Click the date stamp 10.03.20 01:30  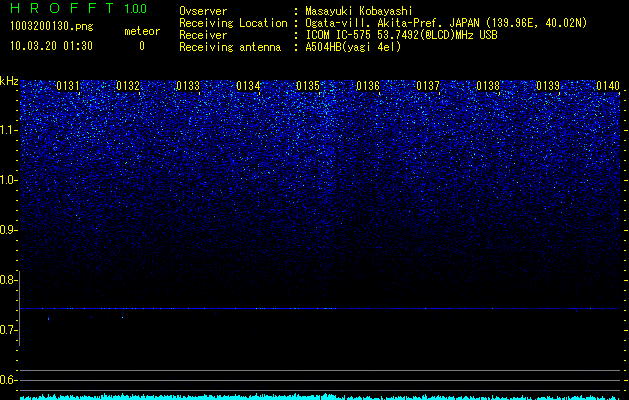tap(51, 46)
